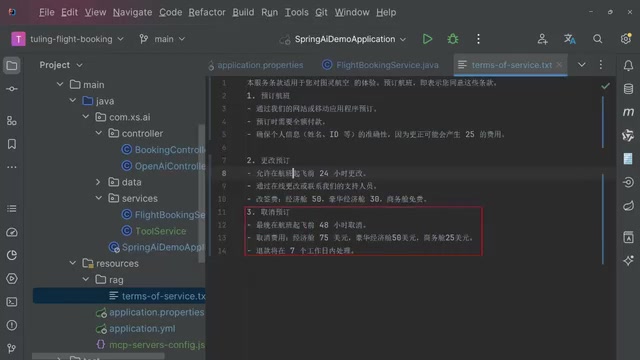This screenshot has height=360, width=640.
Task: Open the main branch dropdown
Action: pyautogui.click(x=162, y=39)
